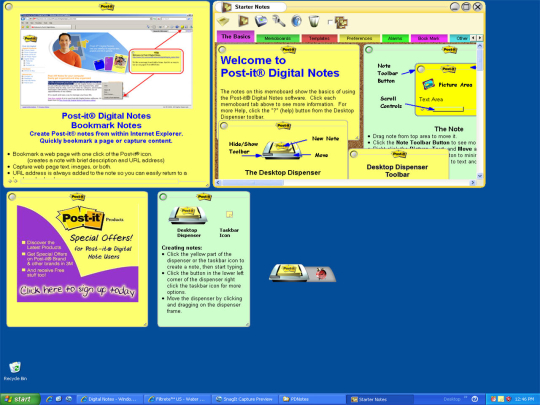Click the organizer card-file icon in the toolbar
The height and width of the screenshot is (405, 540).
pyautogui.click(x=261, y=21)
